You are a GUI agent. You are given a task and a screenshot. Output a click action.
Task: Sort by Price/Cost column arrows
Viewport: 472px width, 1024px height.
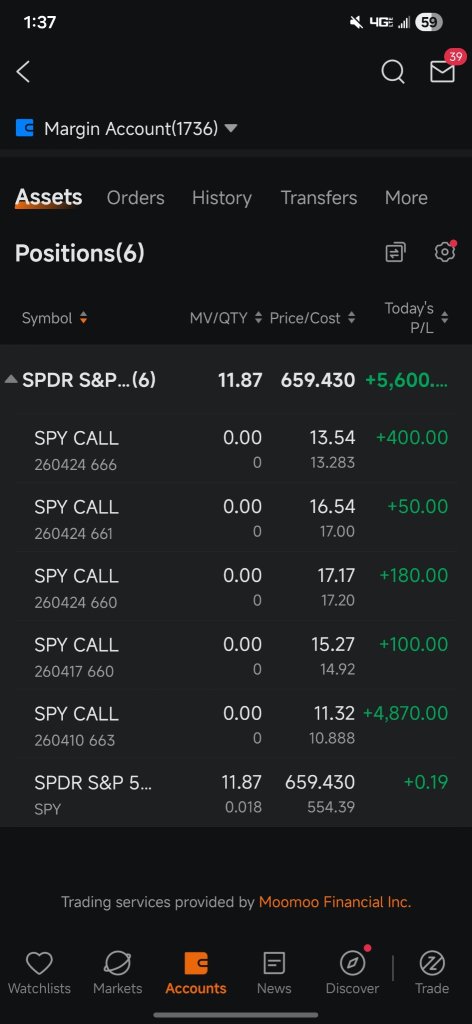coord(313,318)
